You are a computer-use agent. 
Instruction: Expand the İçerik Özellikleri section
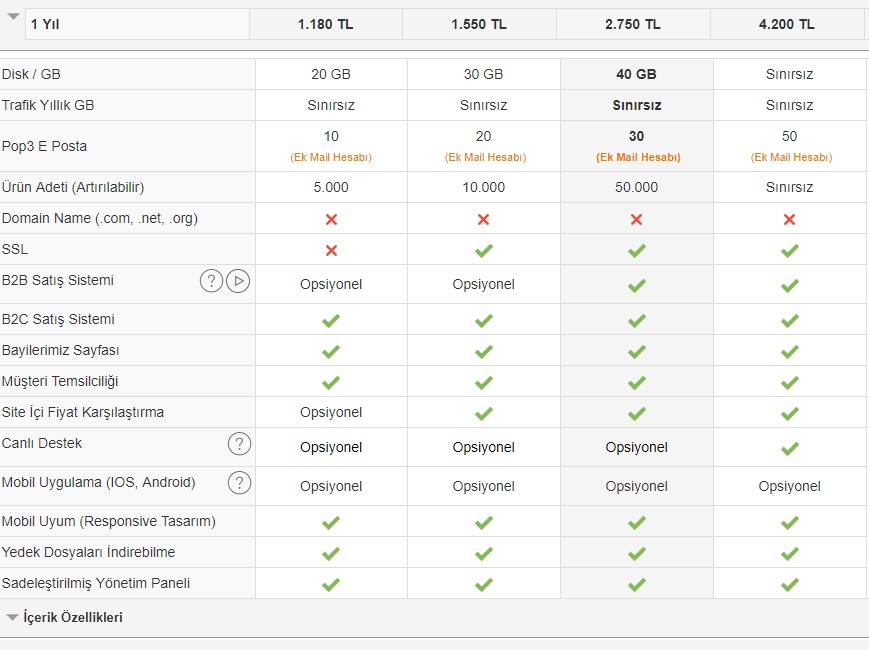12,617
